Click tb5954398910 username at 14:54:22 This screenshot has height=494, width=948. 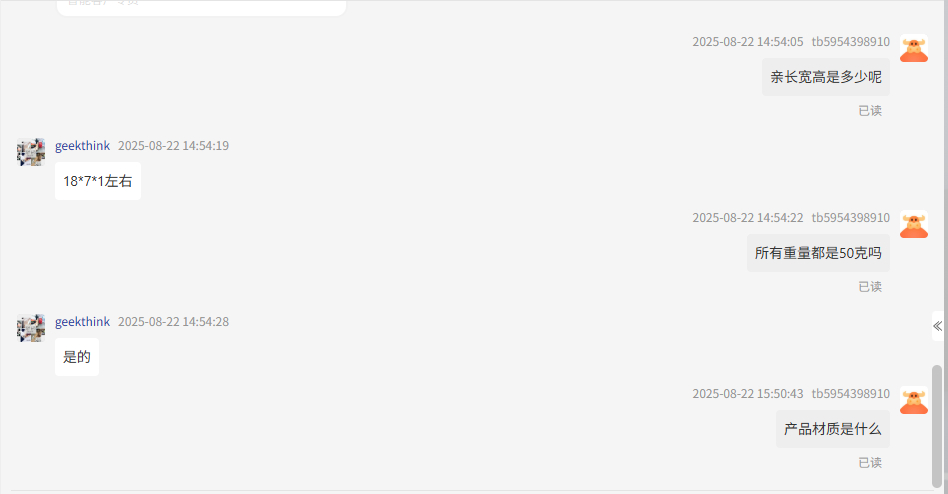tap(851, 218)
